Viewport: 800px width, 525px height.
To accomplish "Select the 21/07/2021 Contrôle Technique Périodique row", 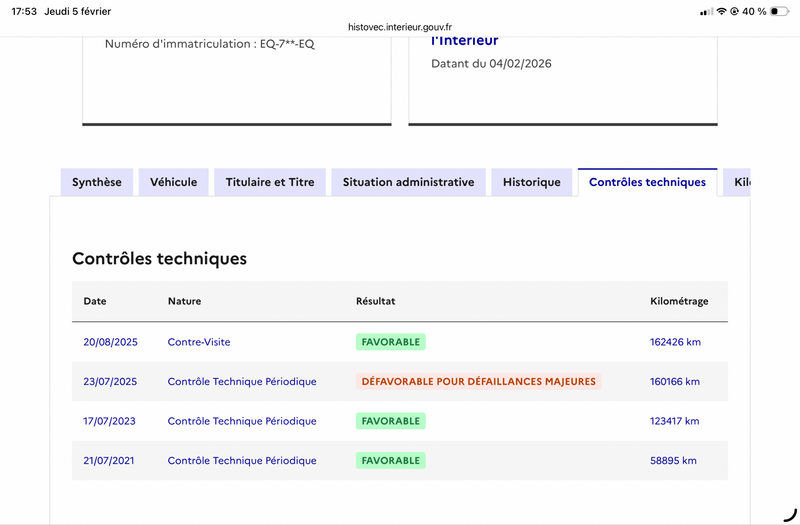I will [x=242, y=461].
